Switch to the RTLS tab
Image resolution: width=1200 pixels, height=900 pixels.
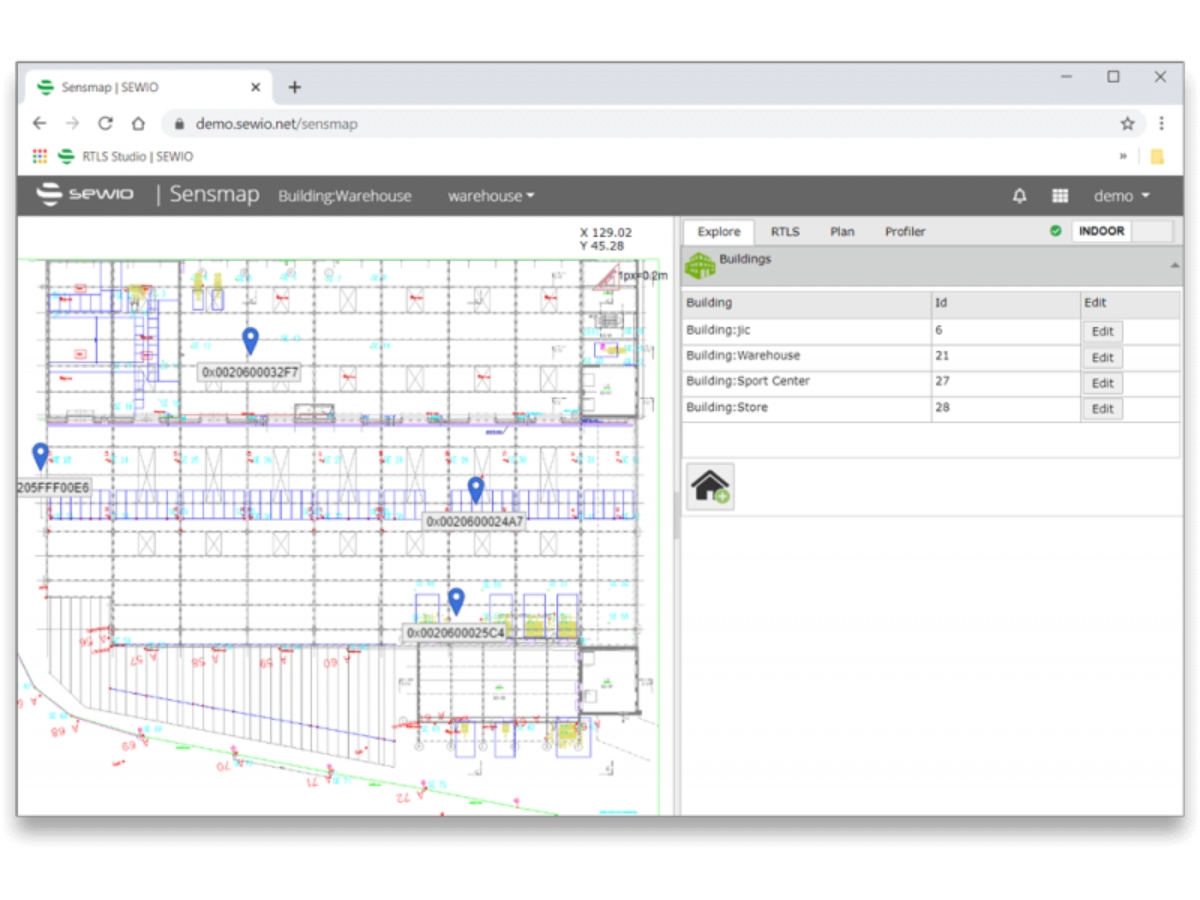(785, 231)
